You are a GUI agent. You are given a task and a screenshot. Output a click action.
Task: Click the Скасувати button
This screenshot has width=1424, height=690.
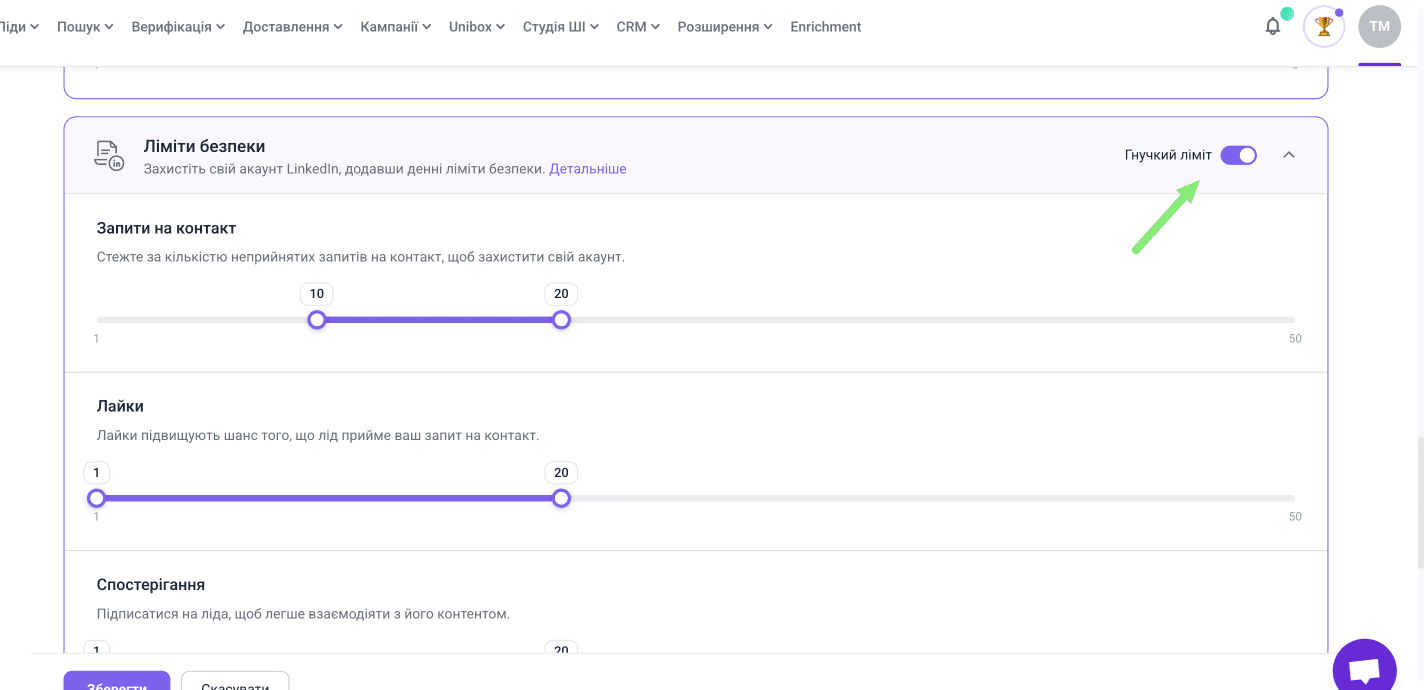click(x=235, y=682)
